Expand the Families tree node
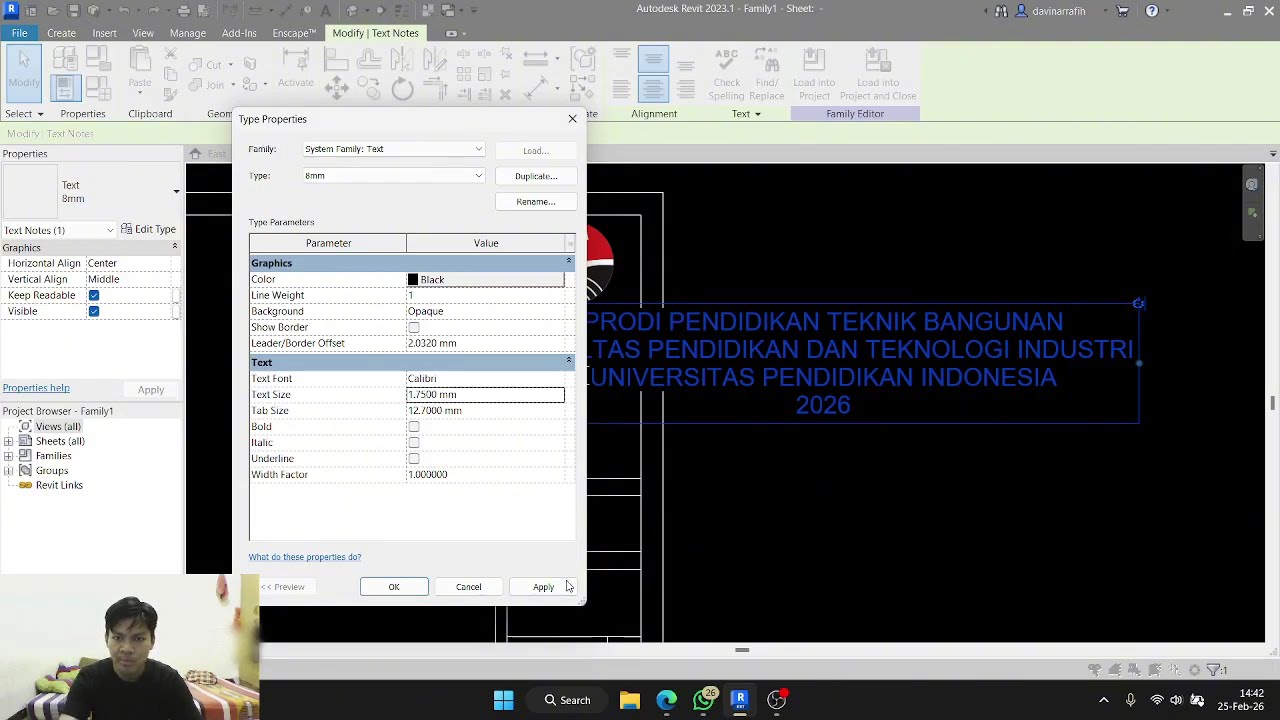The image size is (1280, 720). click(9, 456)
